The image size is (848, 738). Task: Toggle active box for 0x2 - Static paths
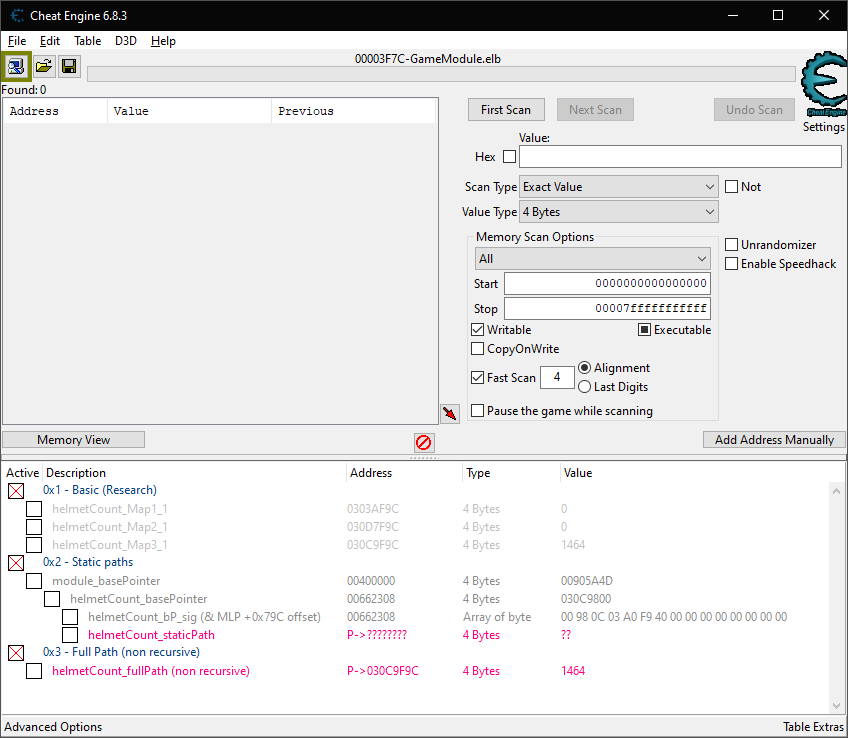coord(16,563)
